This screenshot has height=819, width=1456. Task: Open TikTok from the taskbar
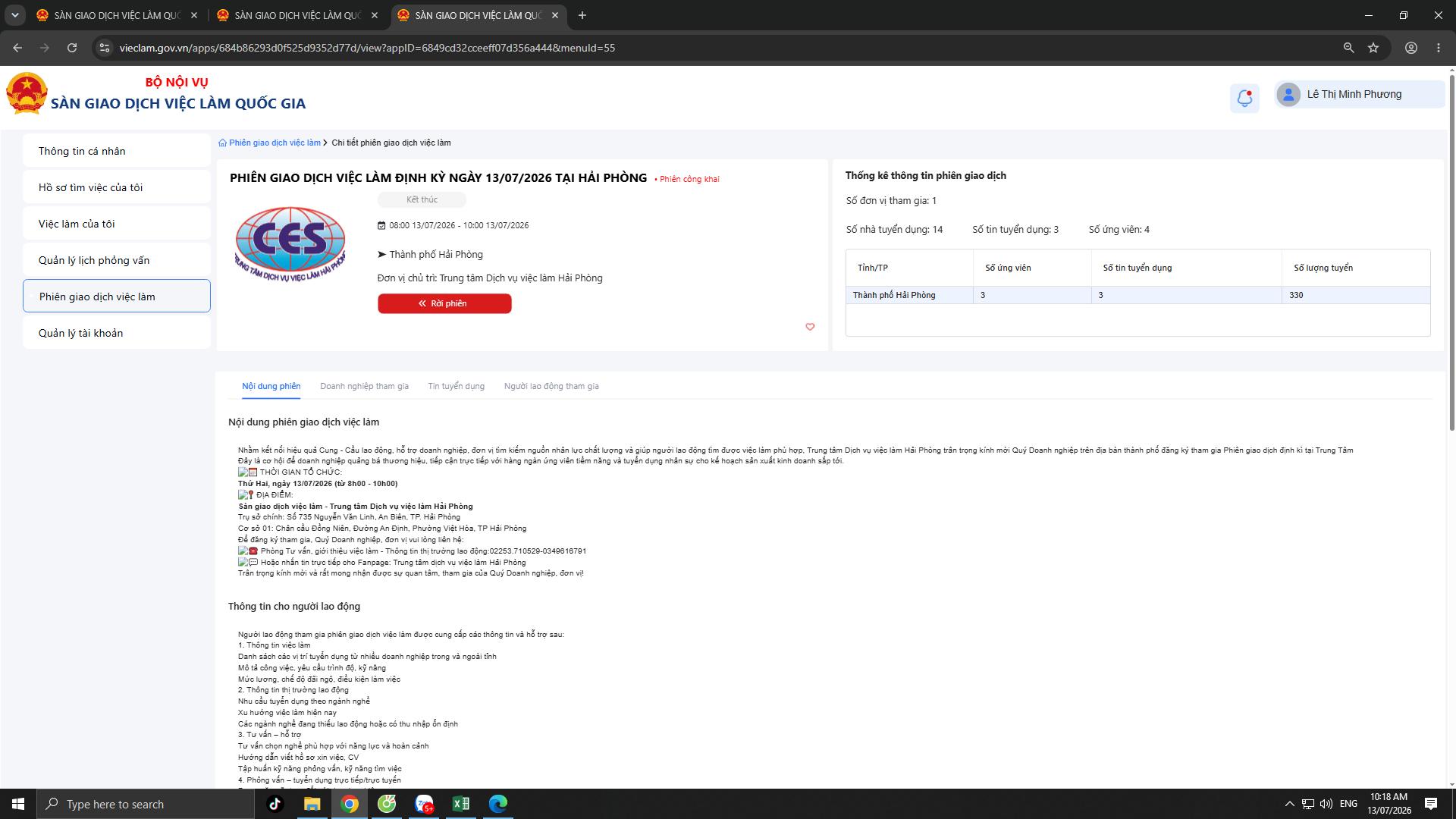tap(275, 804)
